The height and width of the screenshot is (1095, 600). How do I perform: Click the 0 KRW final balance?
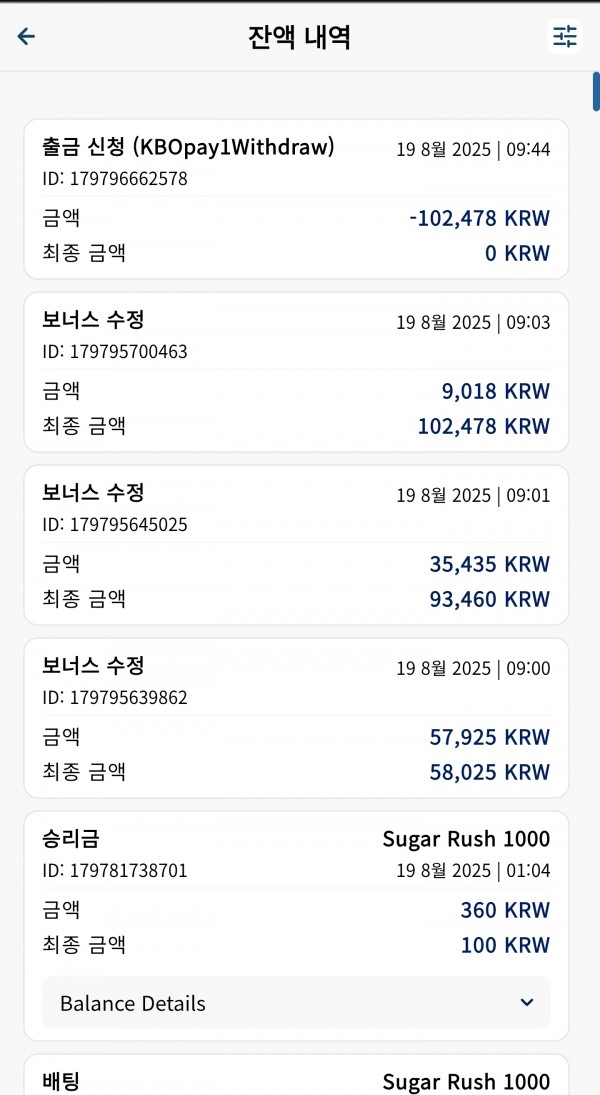(x=518, y=253)
